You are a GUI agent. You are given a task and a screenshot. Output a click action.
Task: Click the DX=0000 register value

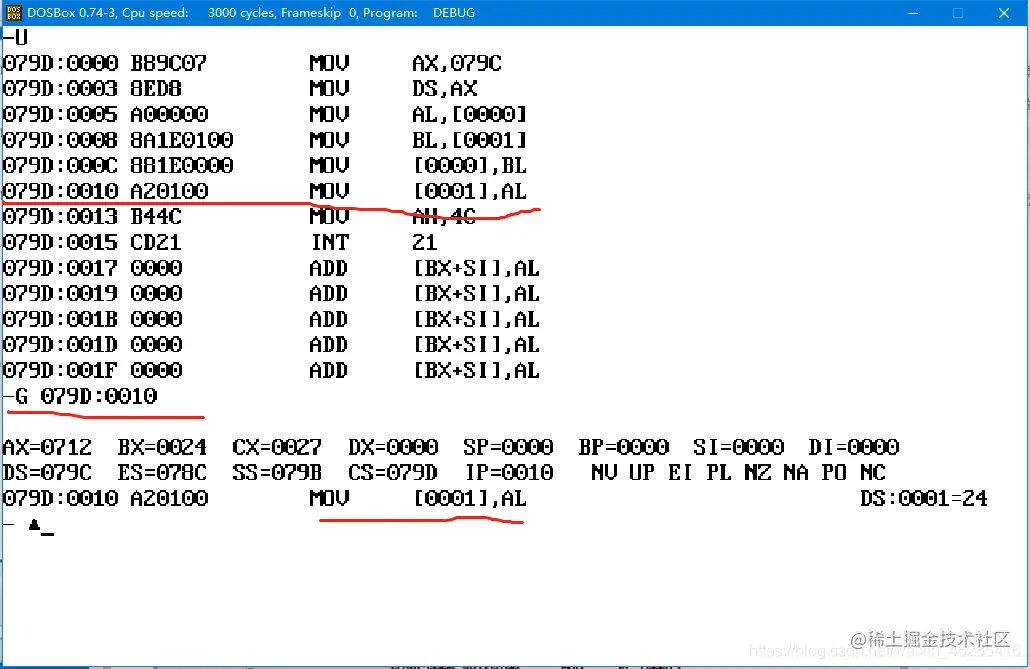[x=393, y=447]
